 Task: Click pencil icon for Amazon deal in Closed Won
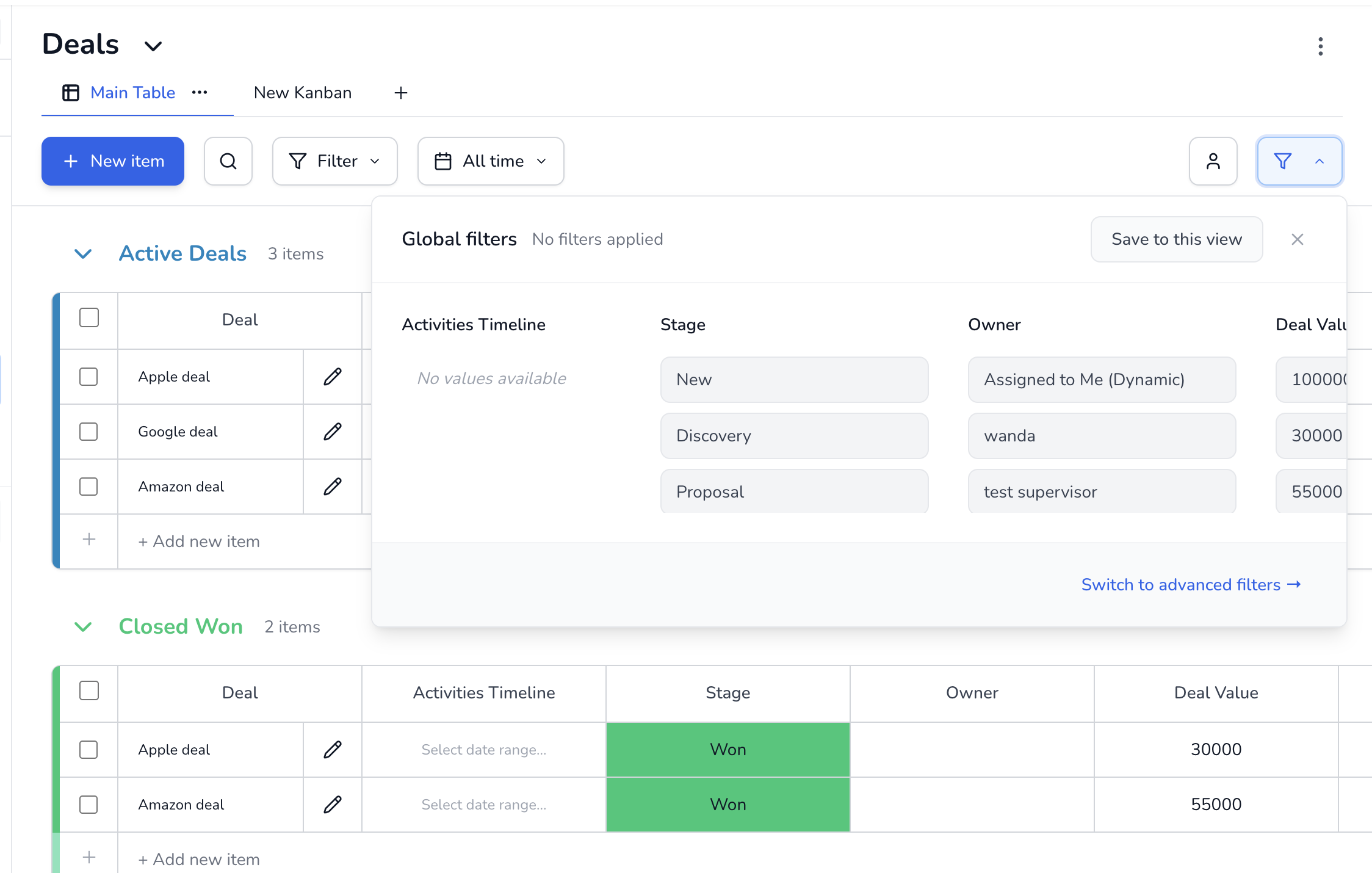click(333, 804)
